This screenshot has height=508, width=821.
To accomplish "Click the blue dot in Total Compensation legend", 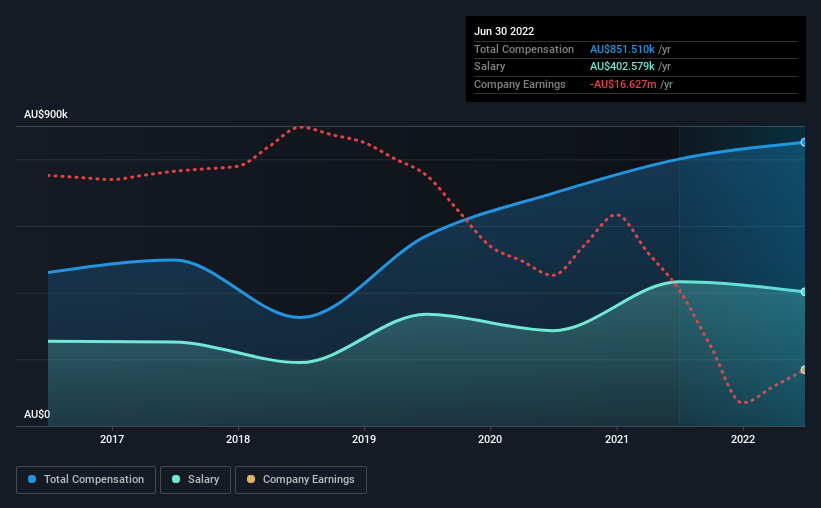I will (32, 479).
